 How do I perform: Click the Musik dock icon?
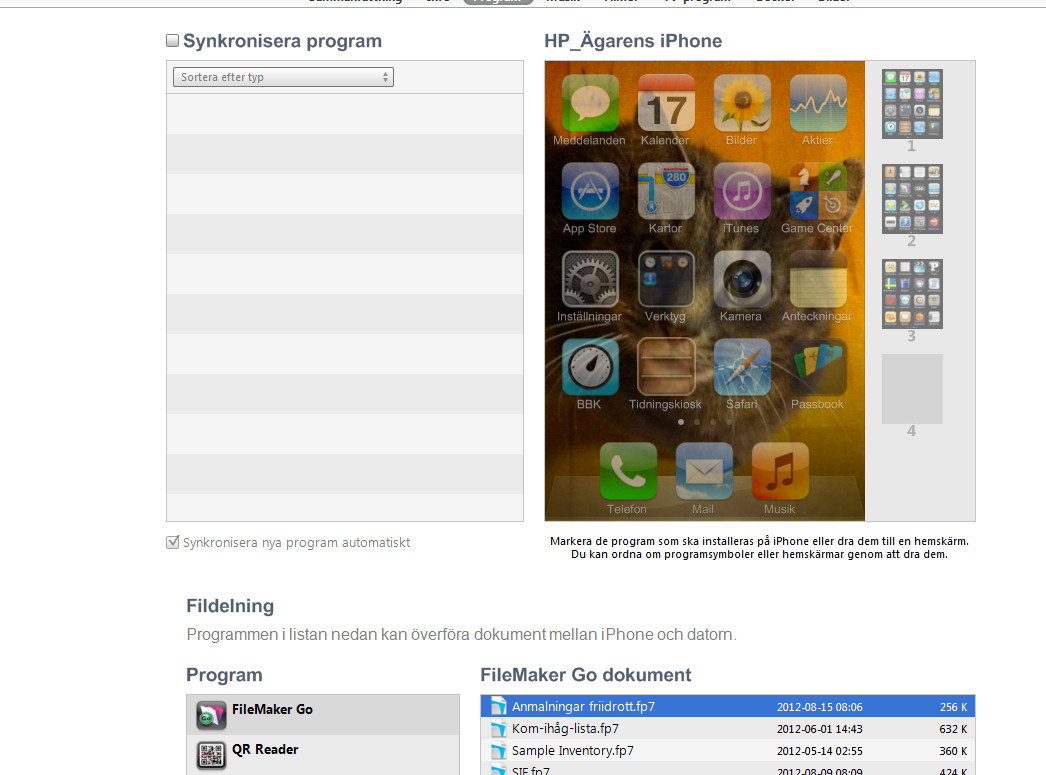pos(780,471)
